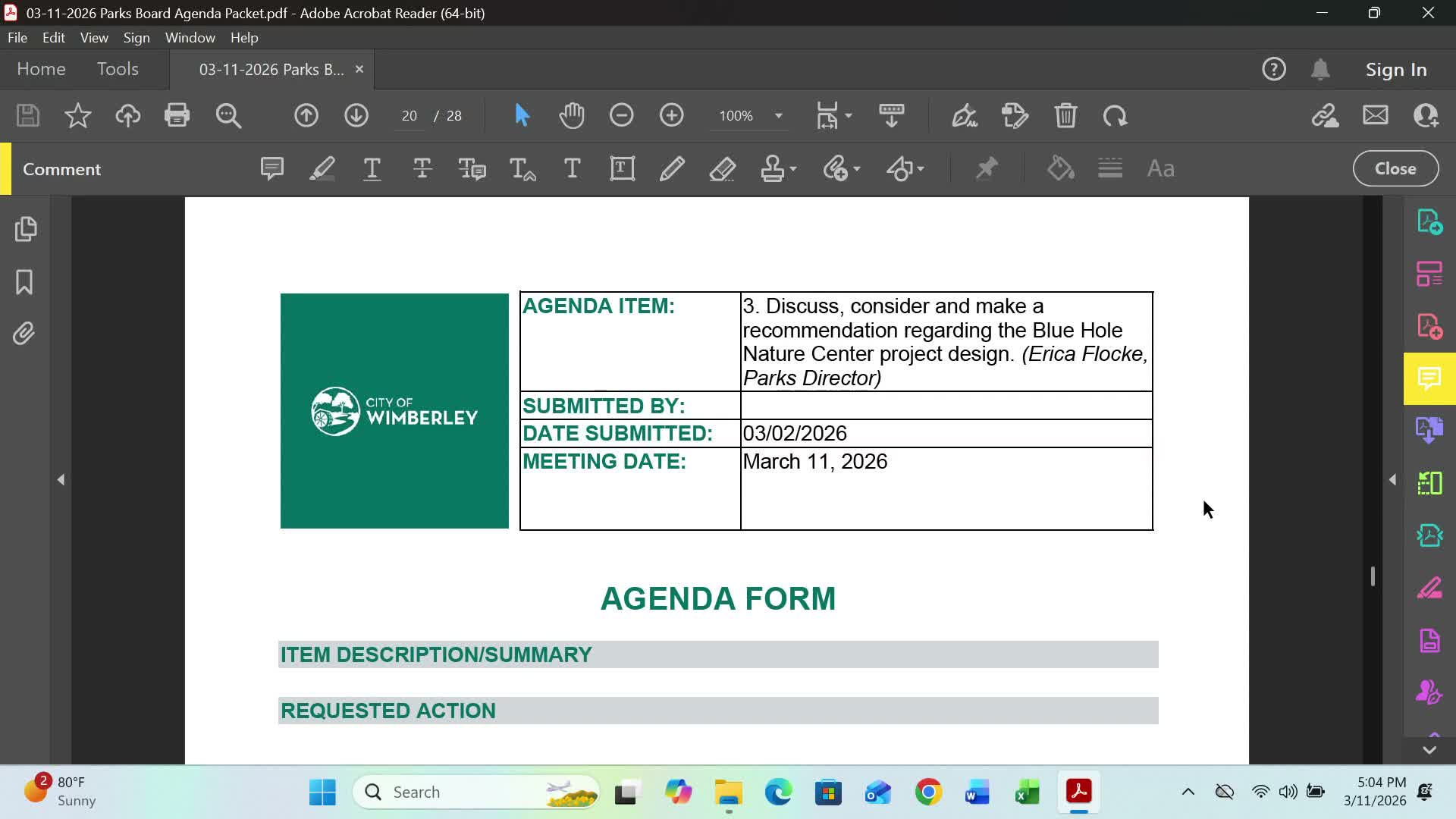Toggle the Selection arrow tool
Screen dimensions: 1456x819
[522, 115]
